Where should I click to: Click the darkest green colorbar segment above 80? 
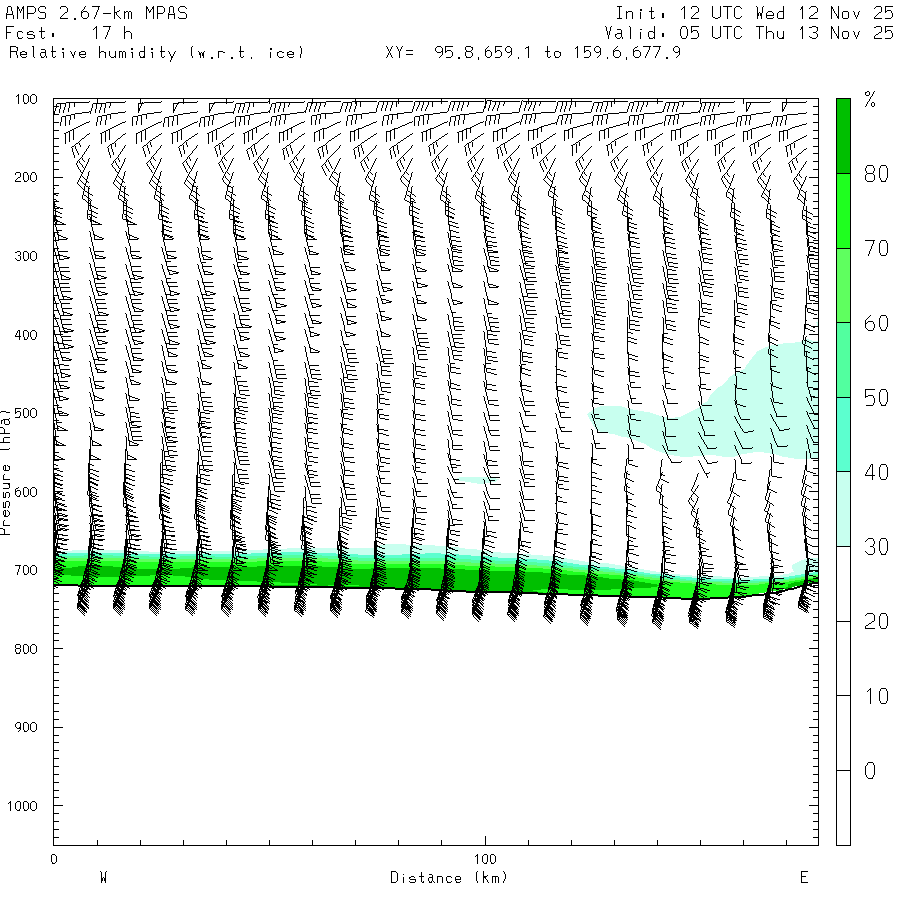[843, 136]
